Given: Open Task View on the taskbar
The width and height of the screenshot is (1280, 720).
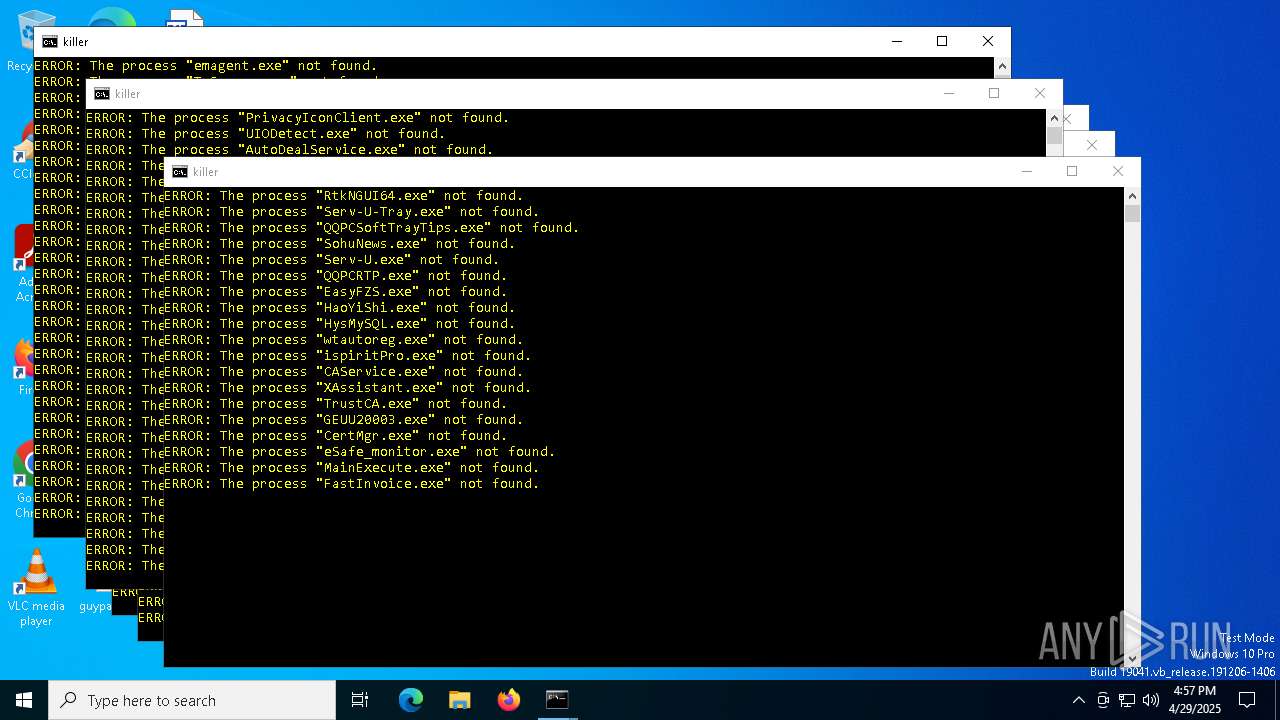Looking at the screenshot, I should tap(360, 700).
